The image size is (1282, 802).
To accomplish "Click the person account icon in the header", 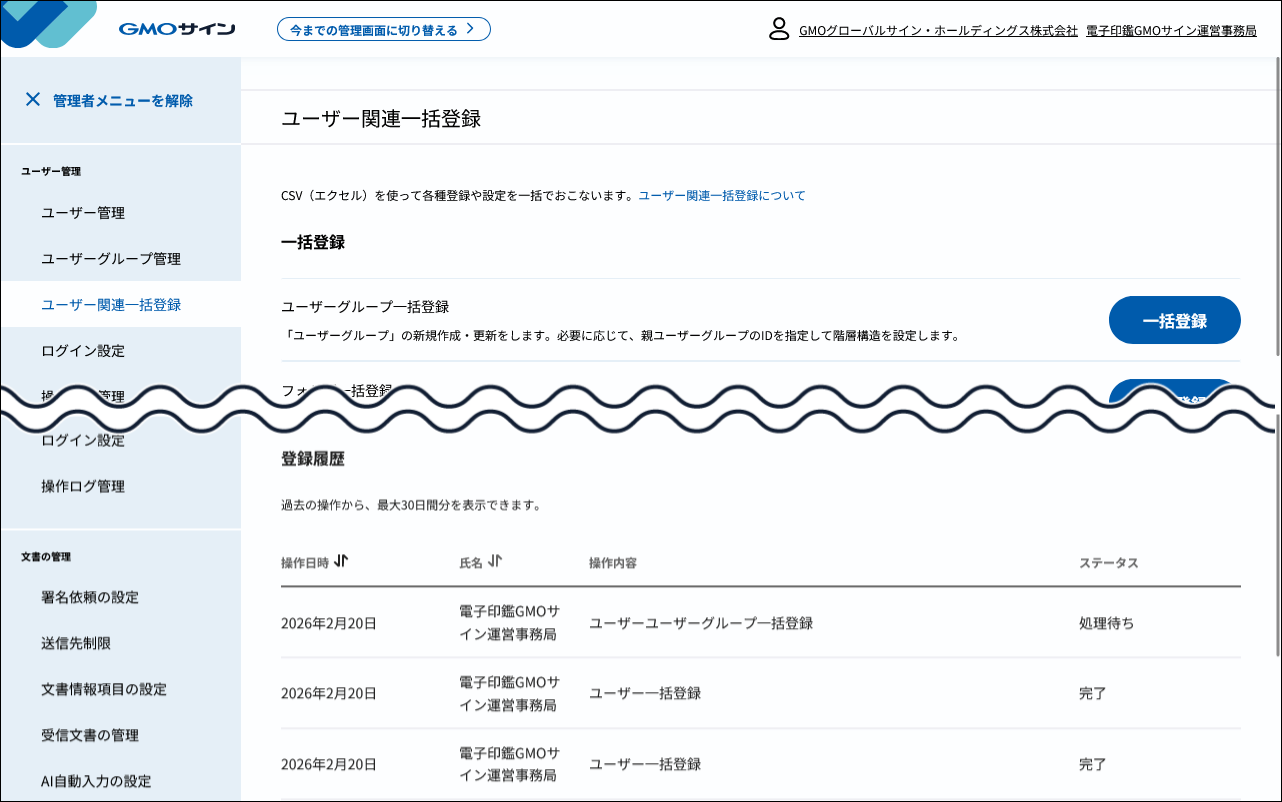I will [777, 30].
